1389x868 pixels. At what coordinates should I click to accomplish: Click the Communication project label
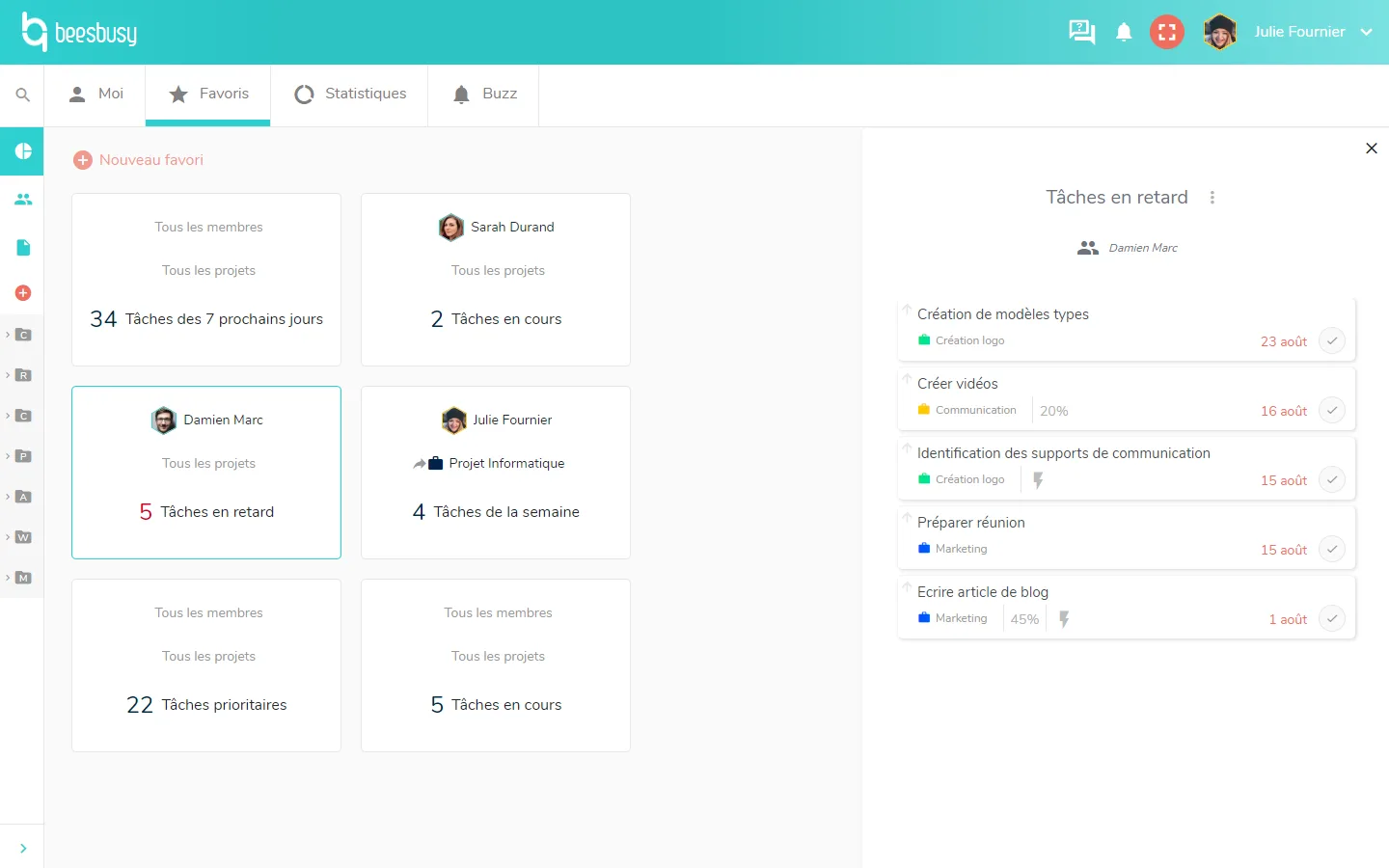coord(976,410)
